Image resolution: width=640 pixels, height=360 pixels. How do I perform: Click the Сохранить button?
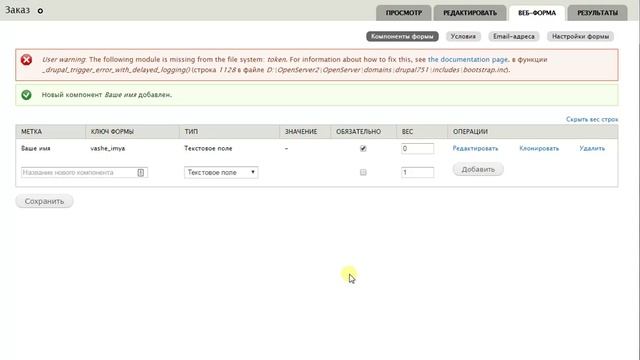click(44, 201)
